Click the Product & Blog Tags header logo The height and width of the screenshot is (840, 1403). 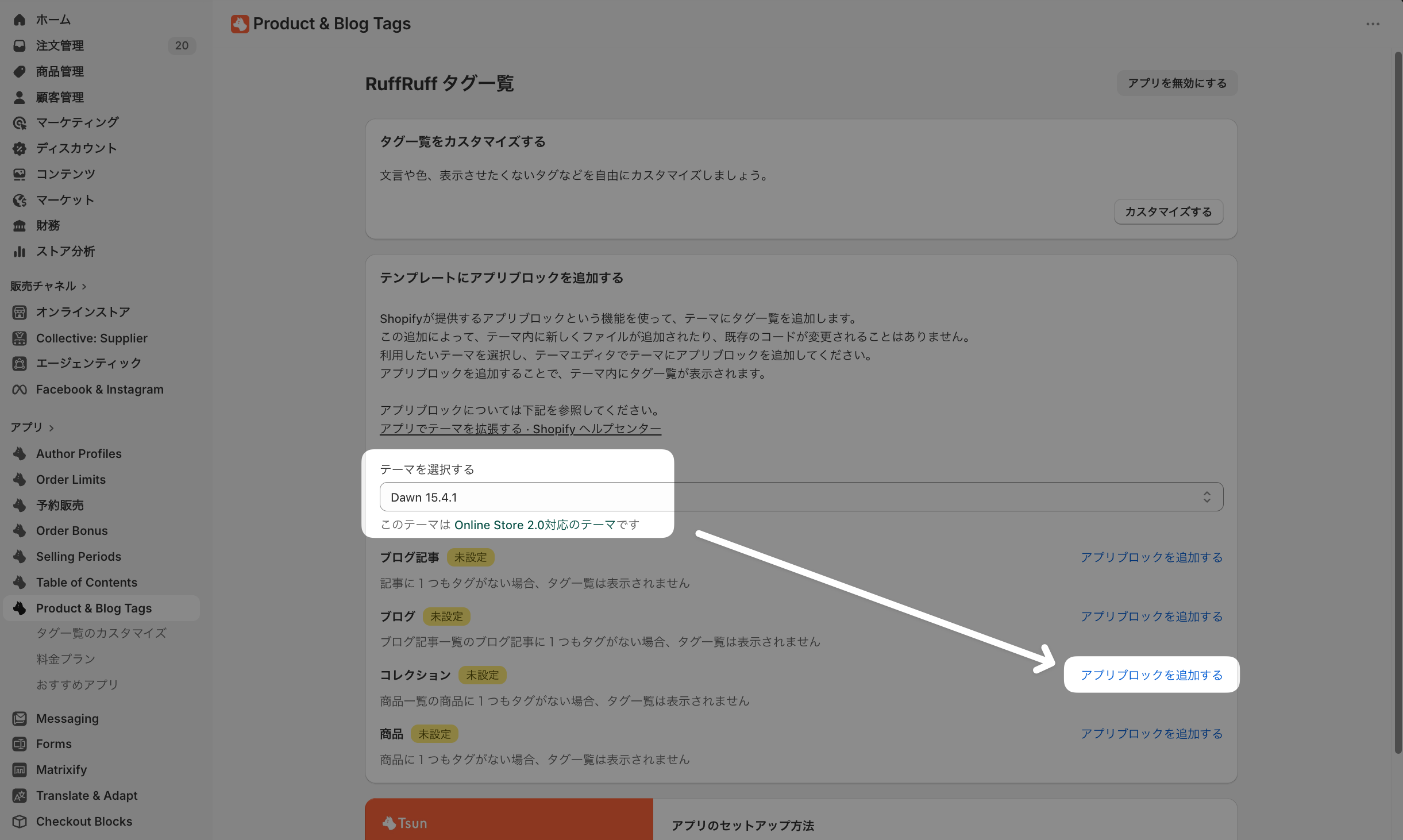point(240,24)
